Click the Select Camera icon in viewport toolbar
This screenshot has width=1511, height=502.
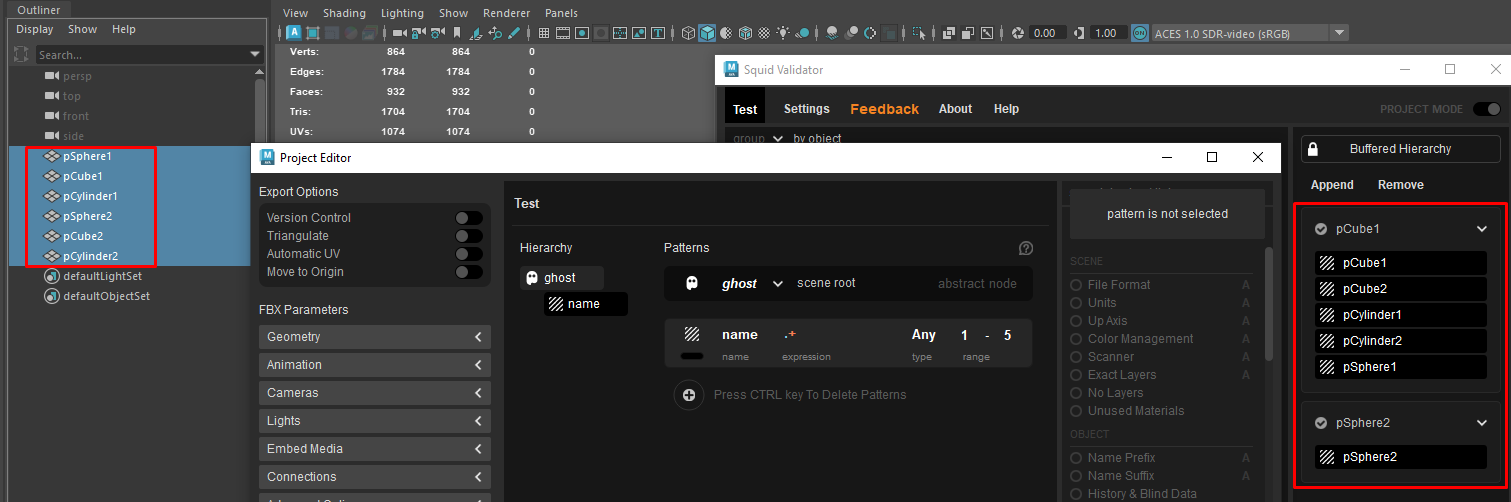coord(400,33)
